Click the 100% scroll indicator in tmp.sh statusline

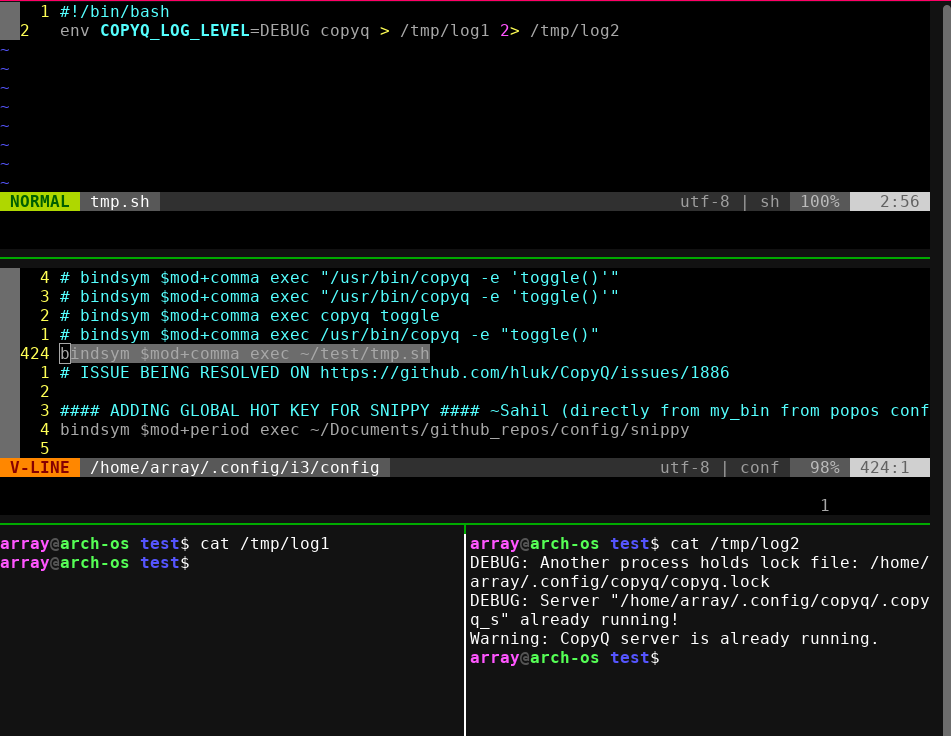(x=819, y=201)
